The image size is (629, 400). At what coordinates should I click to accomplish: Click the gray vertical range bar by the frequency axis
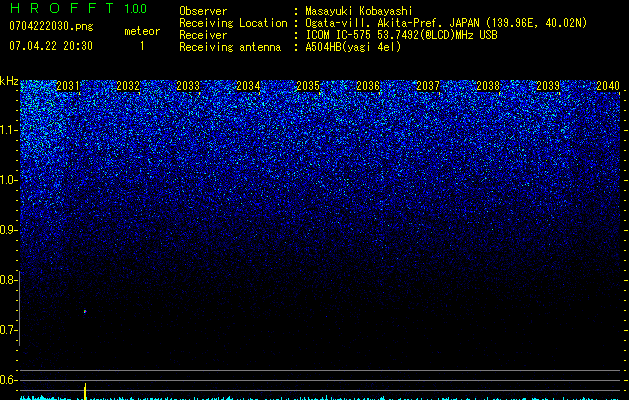[x=20, y=309]
